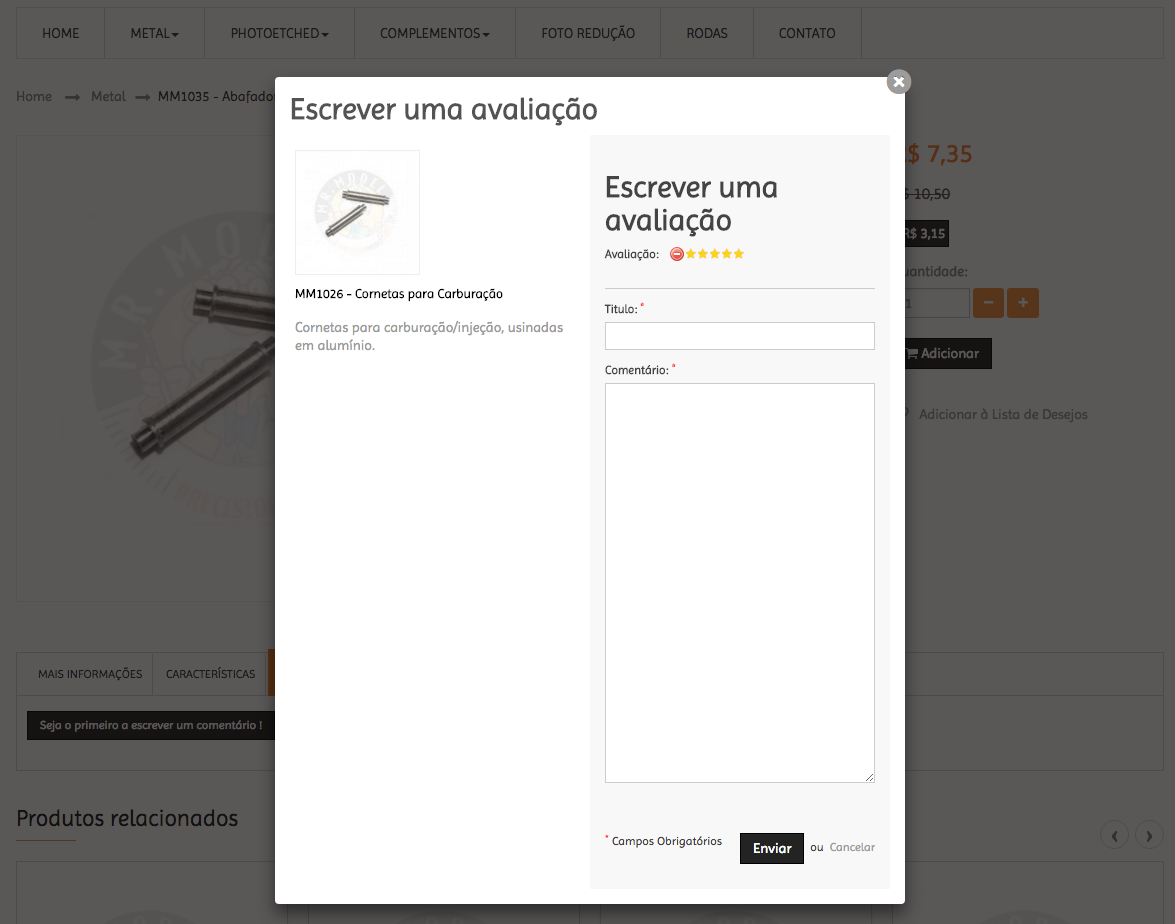Open the FOTO REDUÇÃO menu item
This screenshot has width=1175, height=924.
pos(588,34)
